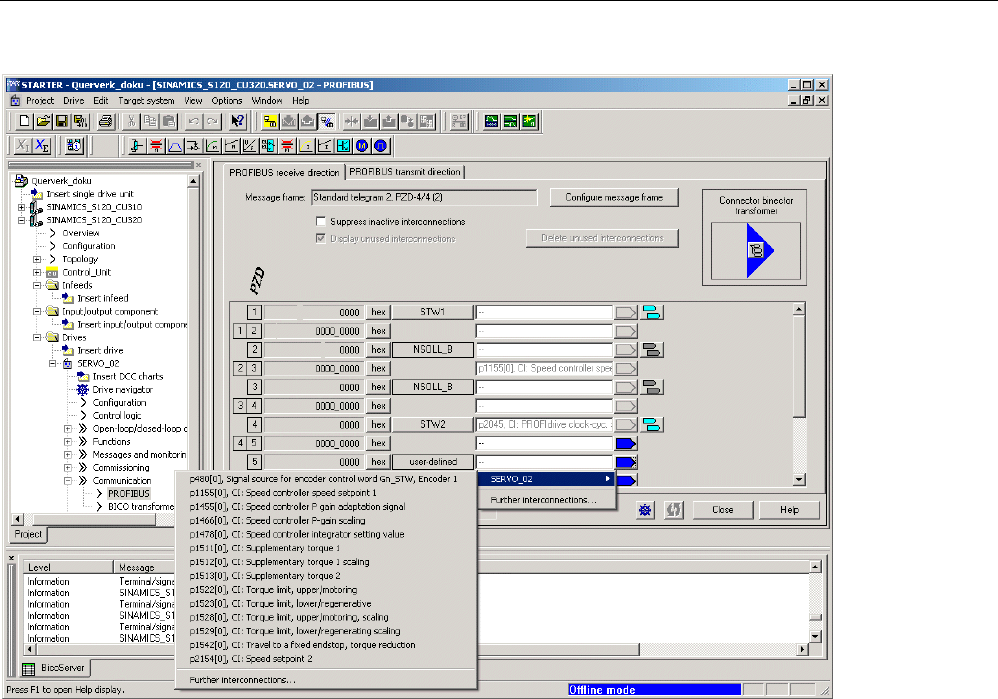Image resolution: width=998 pixels, height=699 pixels.
Task: Toggle Display unused interconnections checkbox
Action: coord(321,238)
